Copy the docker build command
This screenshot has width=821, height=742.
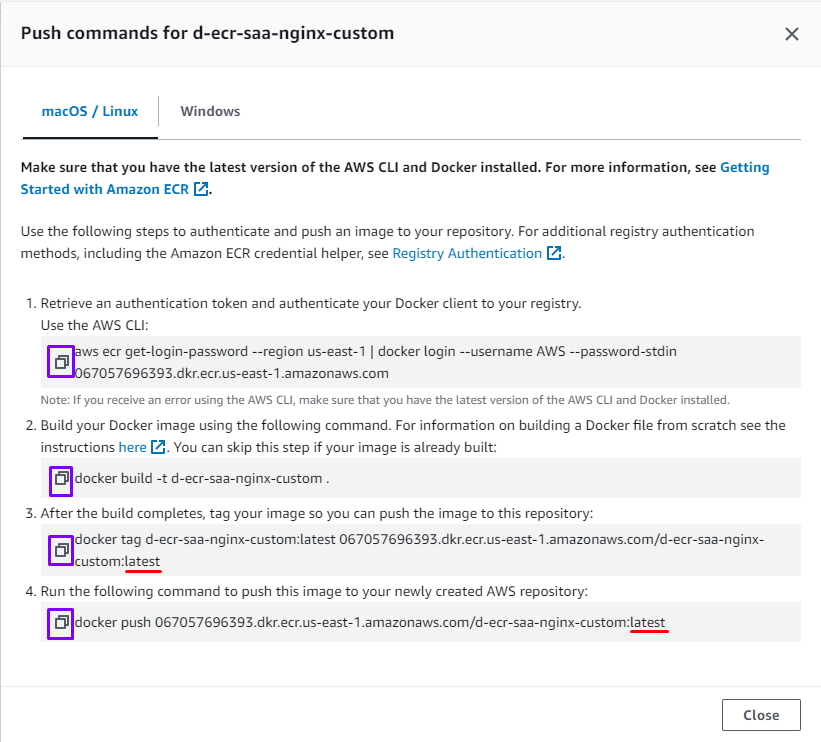coord(61,478)
